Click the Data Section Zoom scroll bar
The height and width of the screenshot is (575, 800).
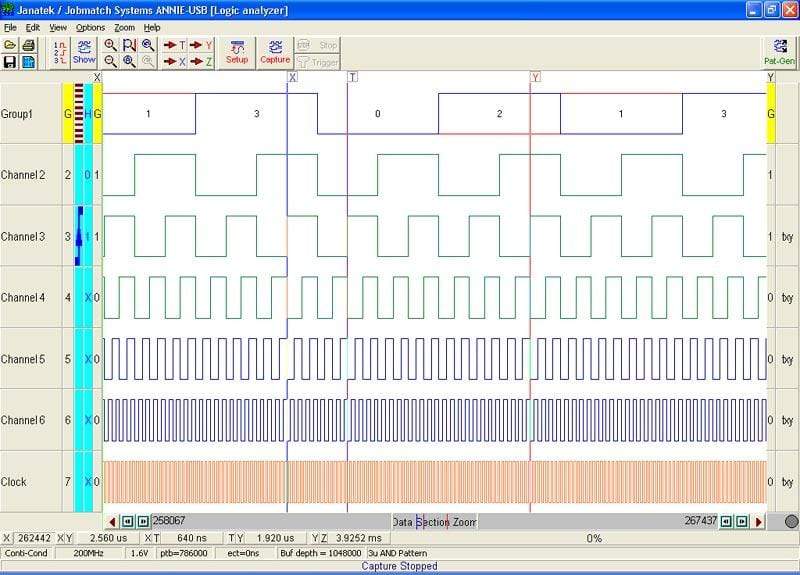point(433,522)
